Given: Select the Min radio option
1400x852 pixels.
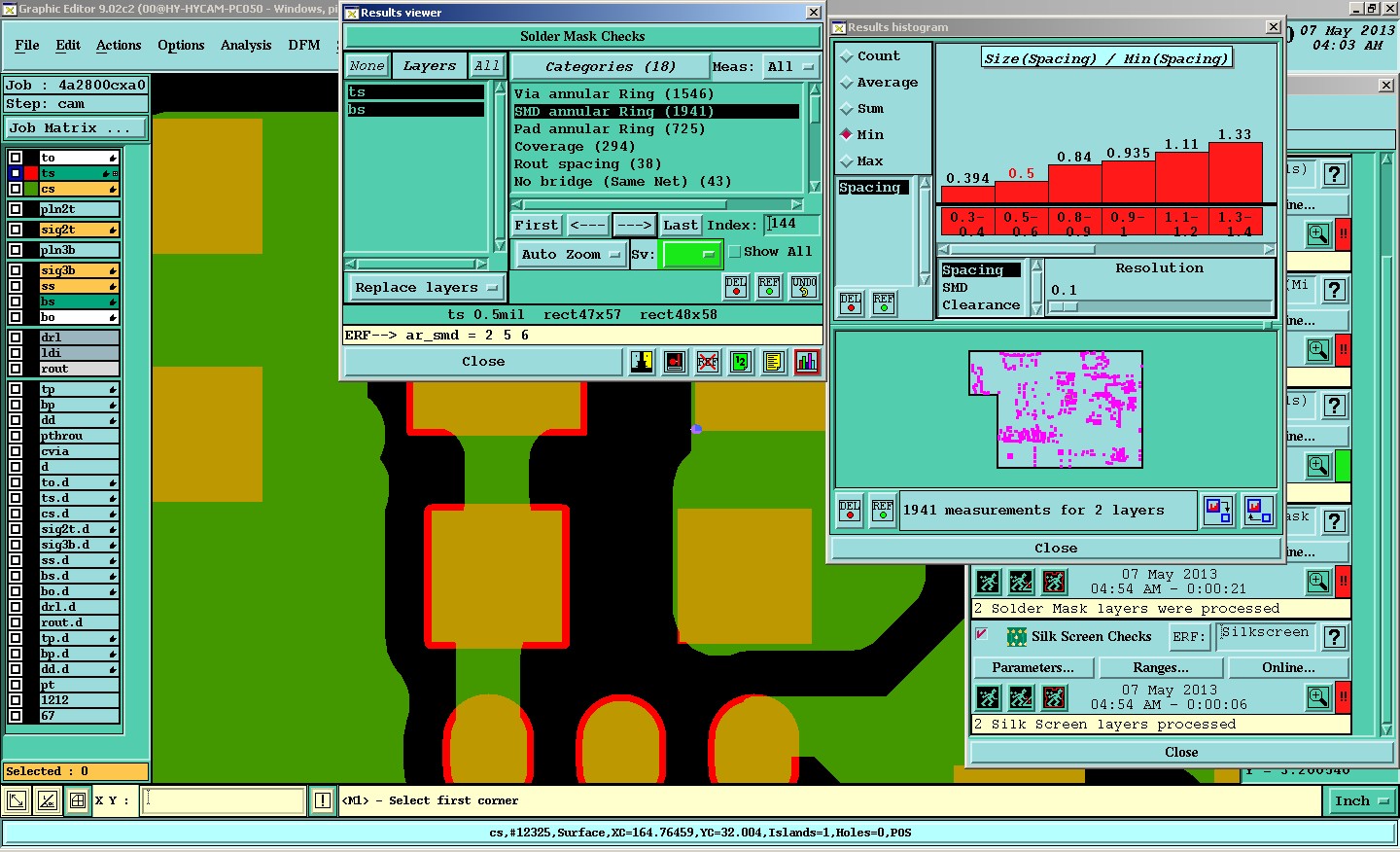Looking at the screenshot, I should click(847, 135).
